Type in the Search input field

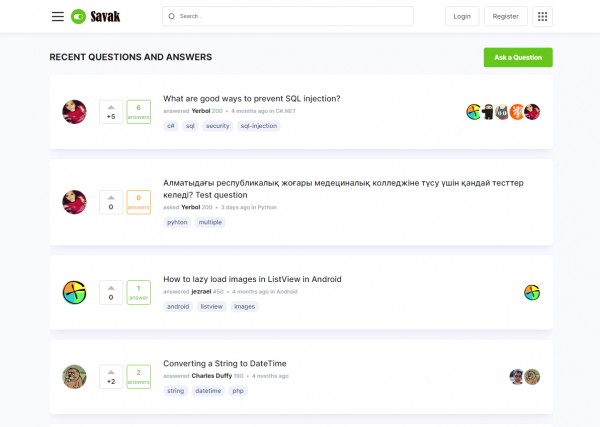[290, 17]
